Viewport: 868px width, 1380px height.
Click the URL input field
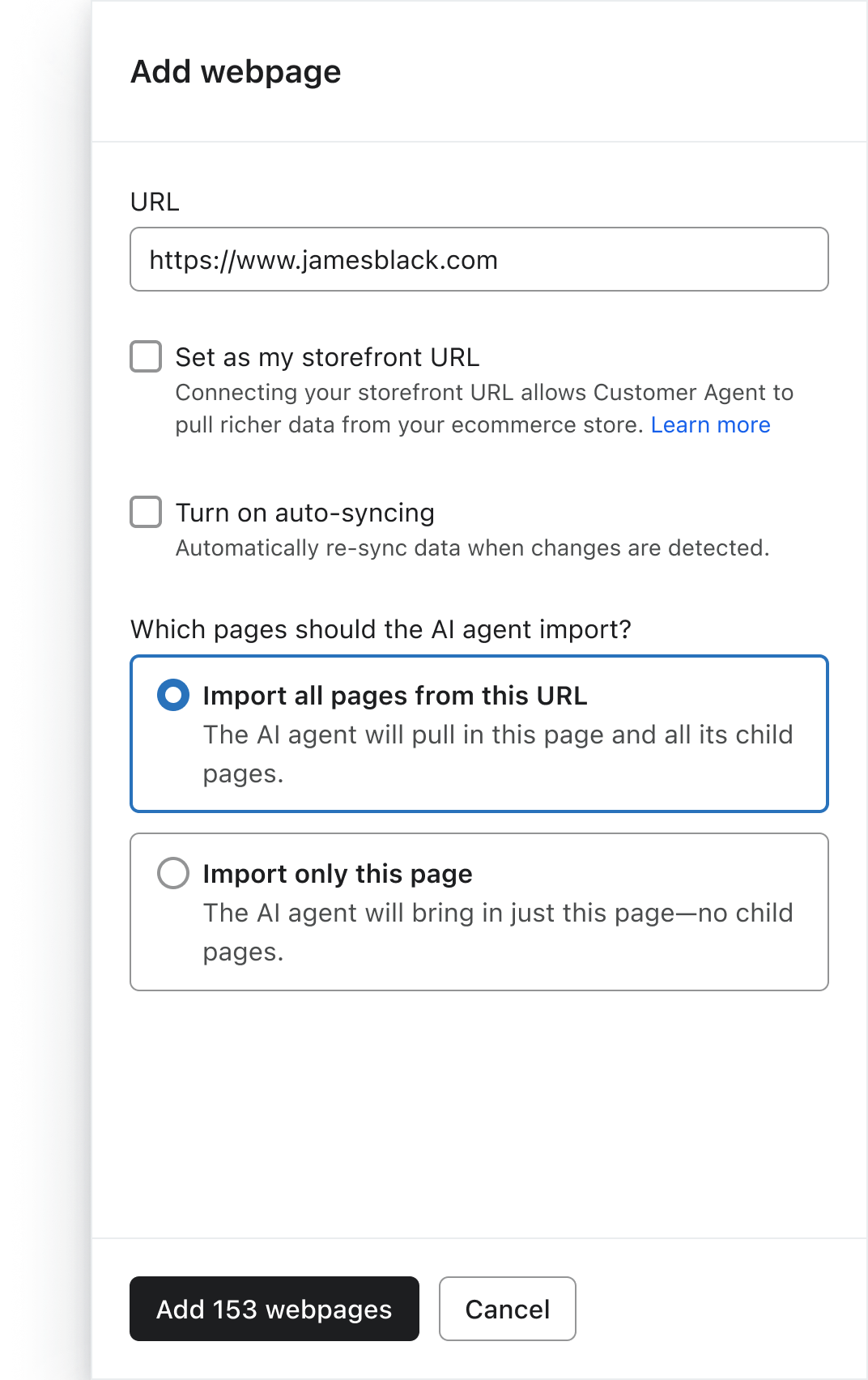point(478,259)
